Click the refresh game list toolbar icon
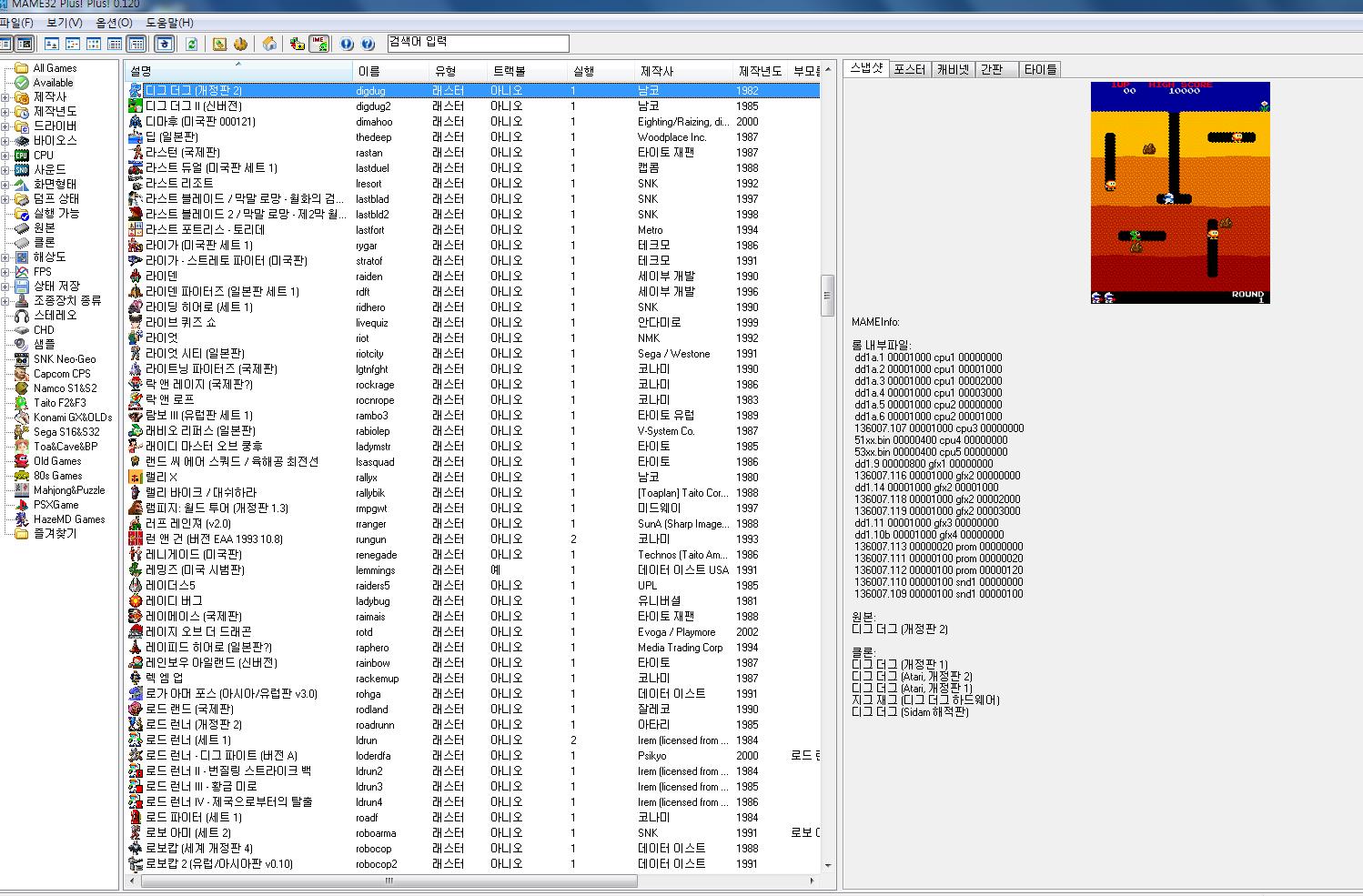The height and width of the screenshot is (896, 1363). (x=191, y=44)
